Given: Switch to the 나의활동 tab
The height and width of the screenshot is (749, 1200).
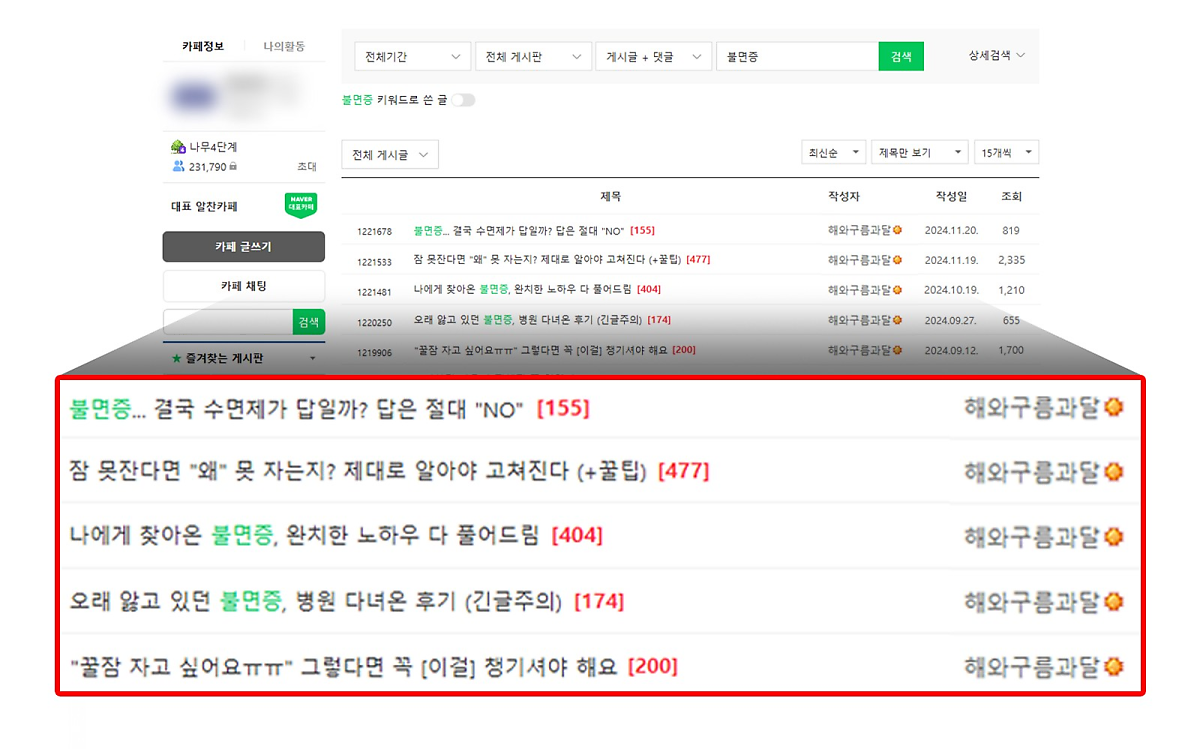Looking at the screenshot, I should (x=284, y=46).
